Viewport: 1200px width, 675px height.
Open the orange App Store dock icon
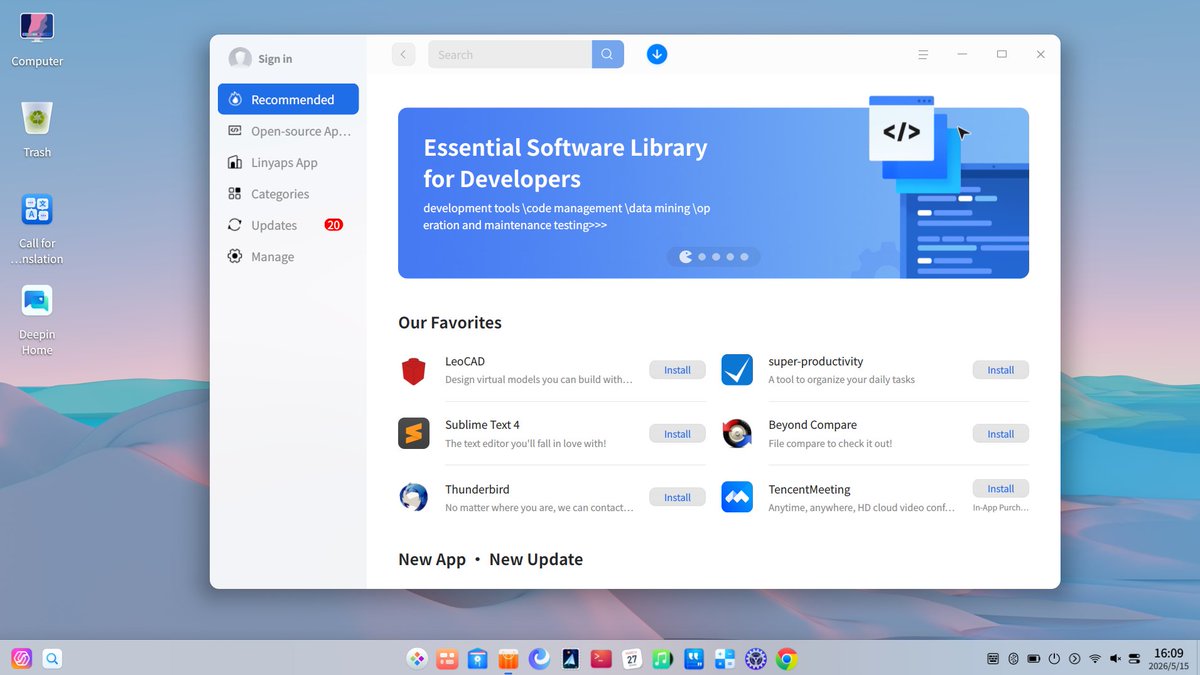click(x=509, y=659)
